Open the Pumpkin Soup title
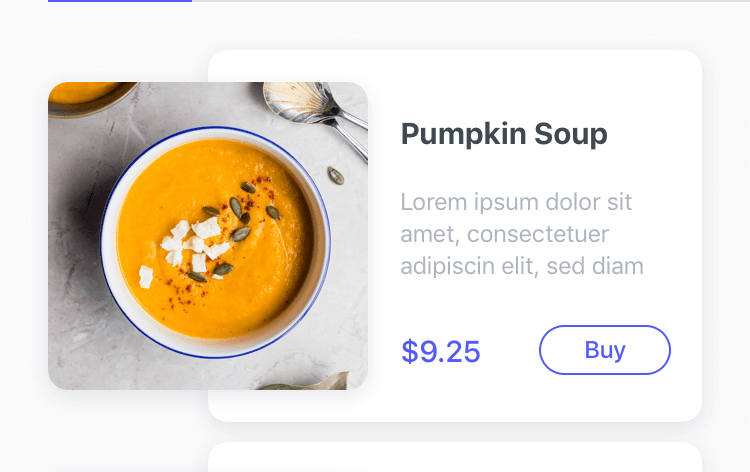 pyautogui.click(x=504, y=134)
